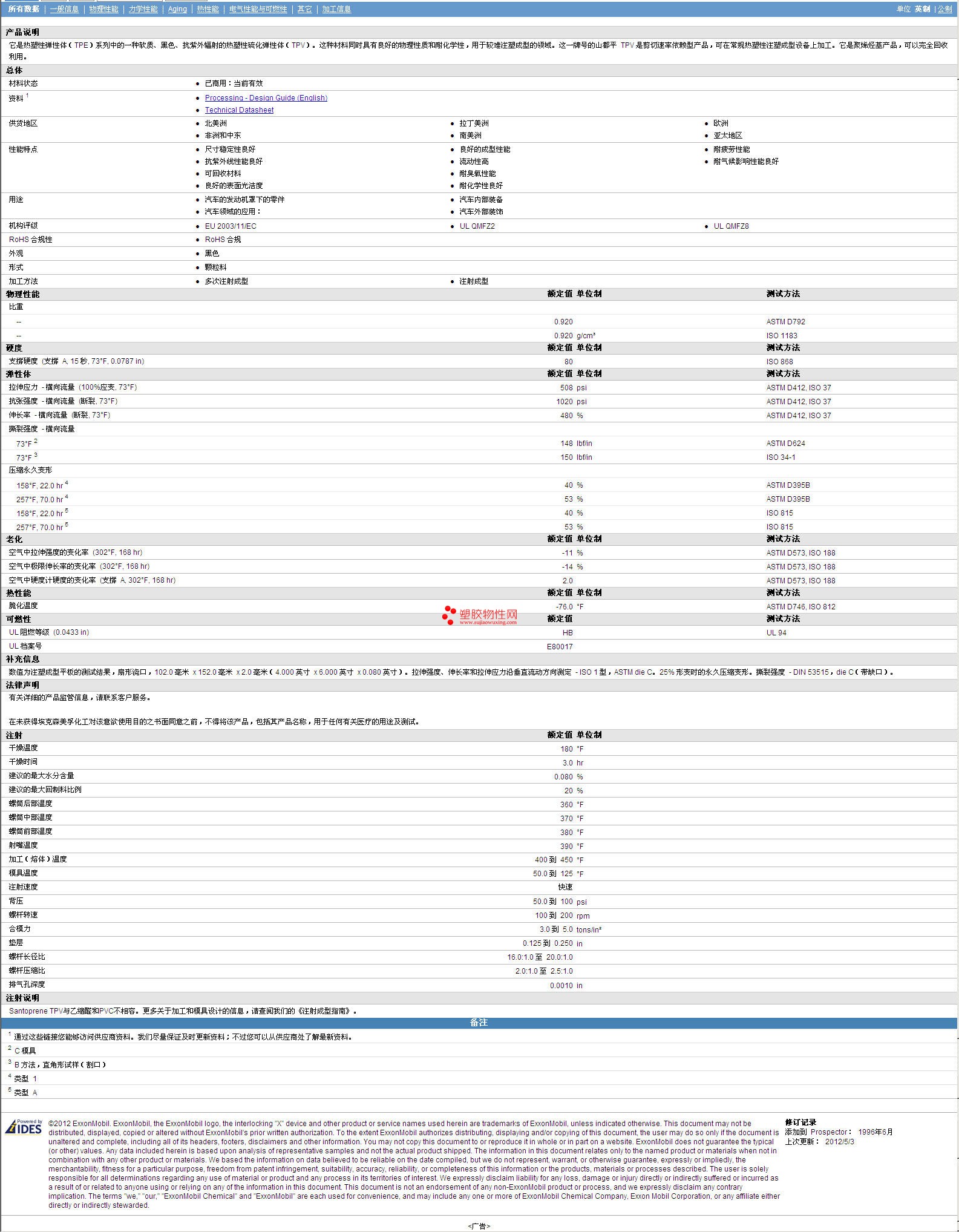Click the 耐疲劳性能 feature
Viewport: 959px width, 1232px height.
(732, 149)
